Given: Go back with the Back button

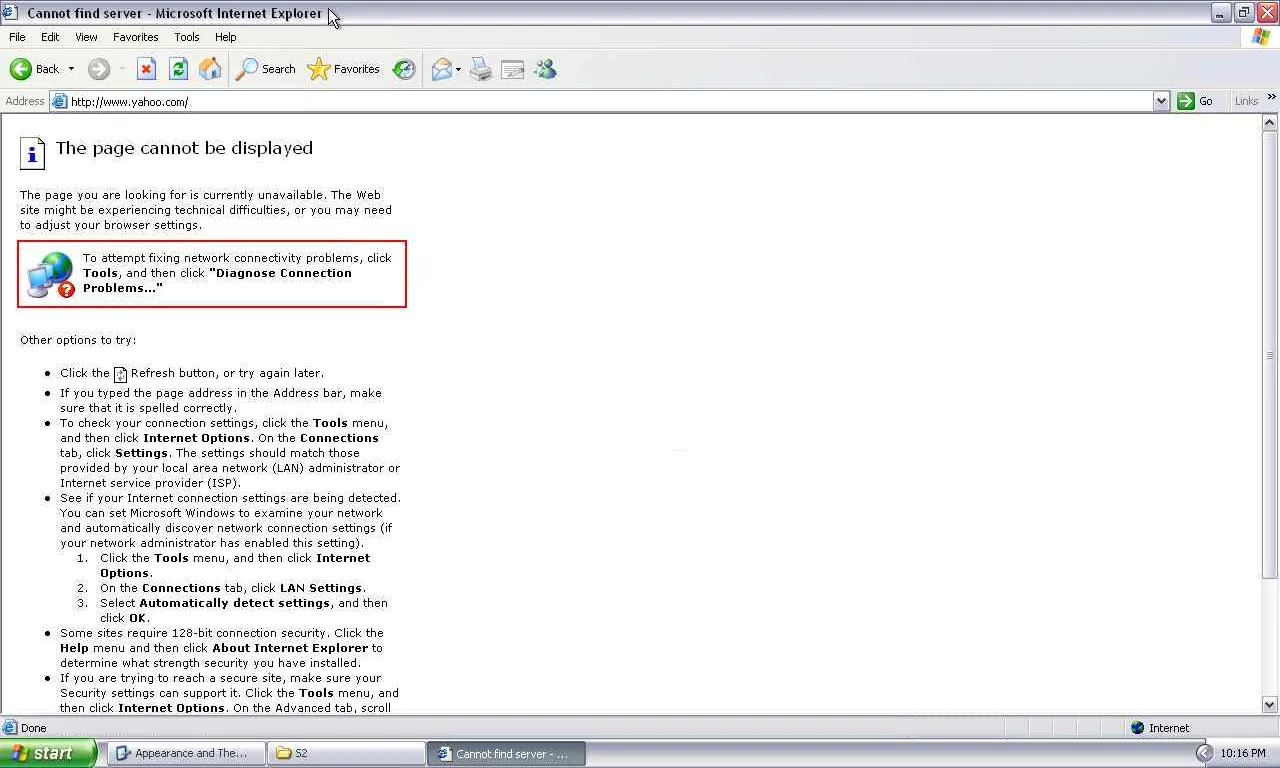Looking at the screenshot, I should click(x=35, y=69).
